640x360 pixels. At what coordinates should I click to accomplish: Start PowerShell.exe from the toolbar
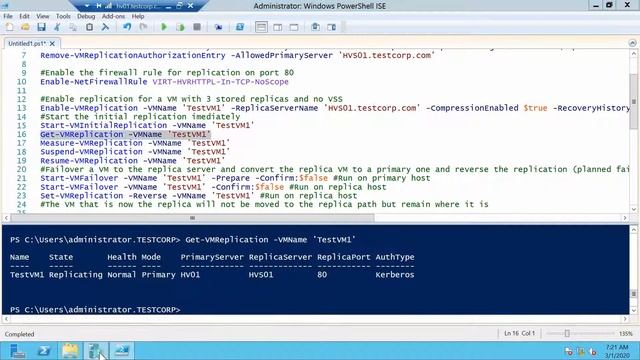pyautogui.click(x=240, y=27)
